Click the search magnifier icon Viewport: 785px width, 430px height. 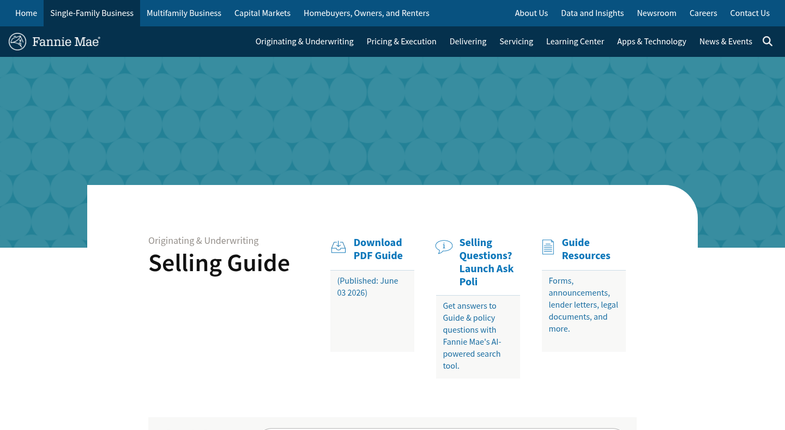click(x=767, y=42)
